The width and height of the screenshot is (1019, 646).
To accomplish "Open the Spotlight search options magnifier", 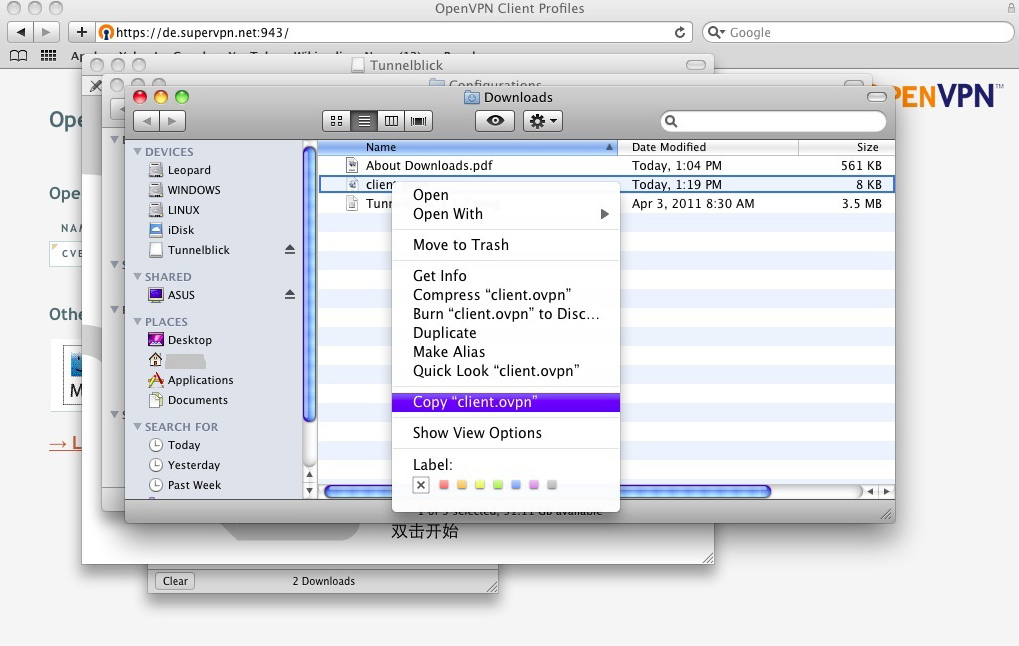I will (671, 121).
